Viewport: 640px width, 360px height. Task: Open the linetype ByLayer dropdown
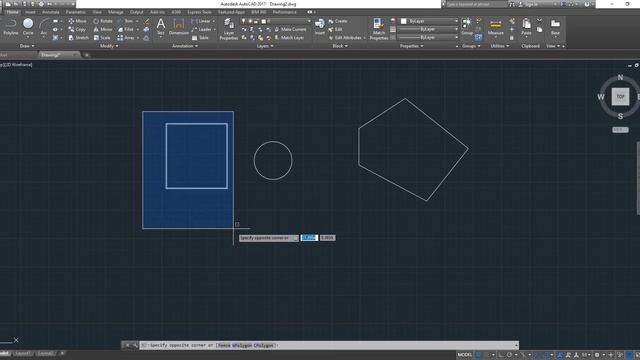pos(427,38)
